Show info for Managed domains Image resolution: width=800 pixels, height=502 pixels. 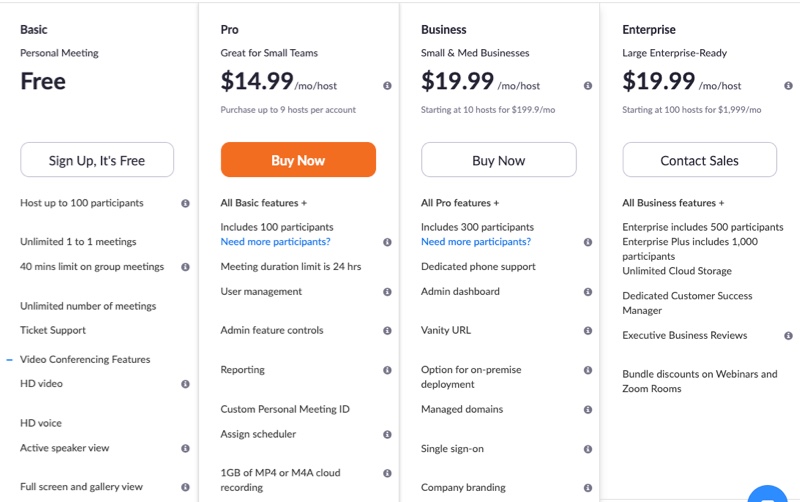click(x=588, y=410)
